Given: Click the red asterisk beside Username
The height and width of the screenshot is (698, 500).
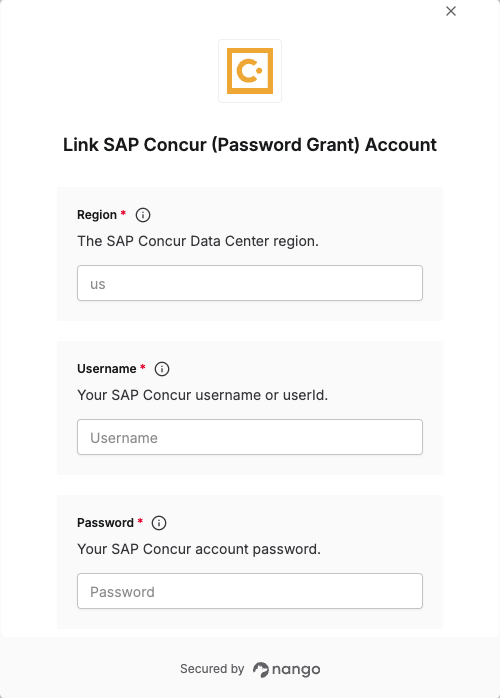Looking at the screenshot, I should coord(142,367).
